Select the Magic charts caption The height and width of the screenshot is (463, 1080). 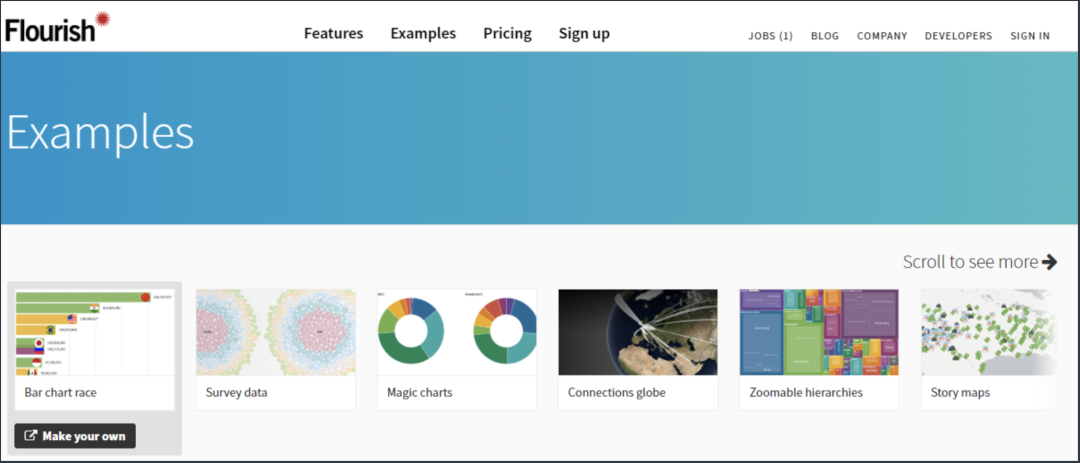[419, 393]
